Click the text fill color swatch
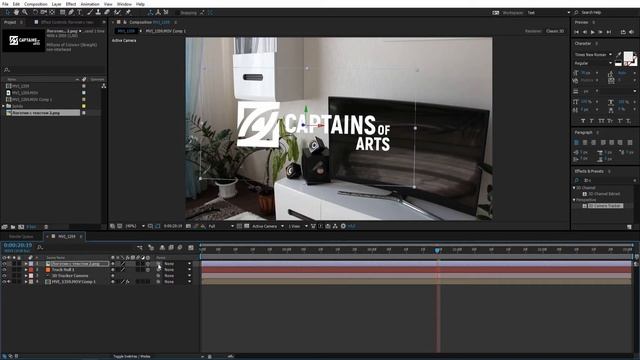640x360 pixels. click(x=628, y=56)
